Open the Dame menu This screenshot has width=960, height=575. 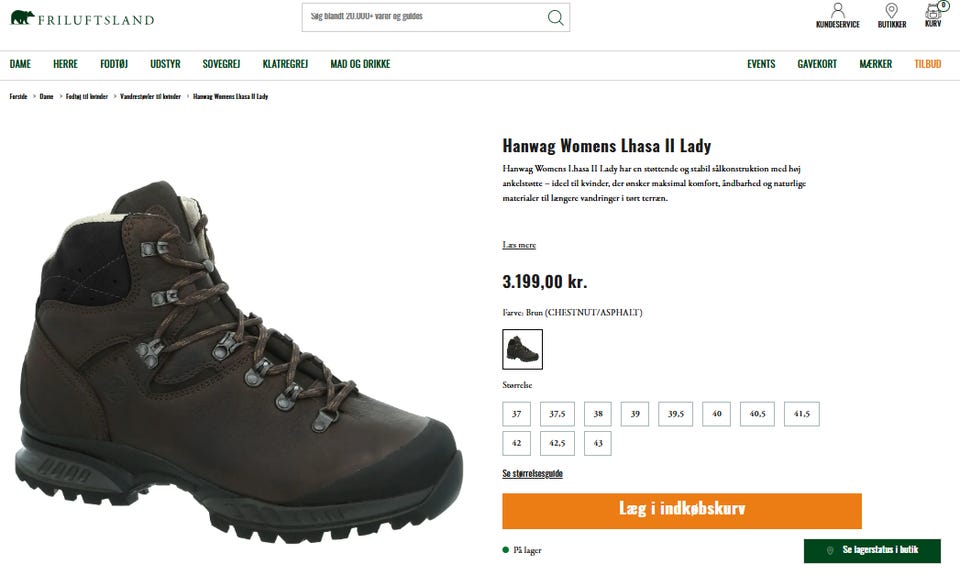pyautogui.click(x=20, y=64)
